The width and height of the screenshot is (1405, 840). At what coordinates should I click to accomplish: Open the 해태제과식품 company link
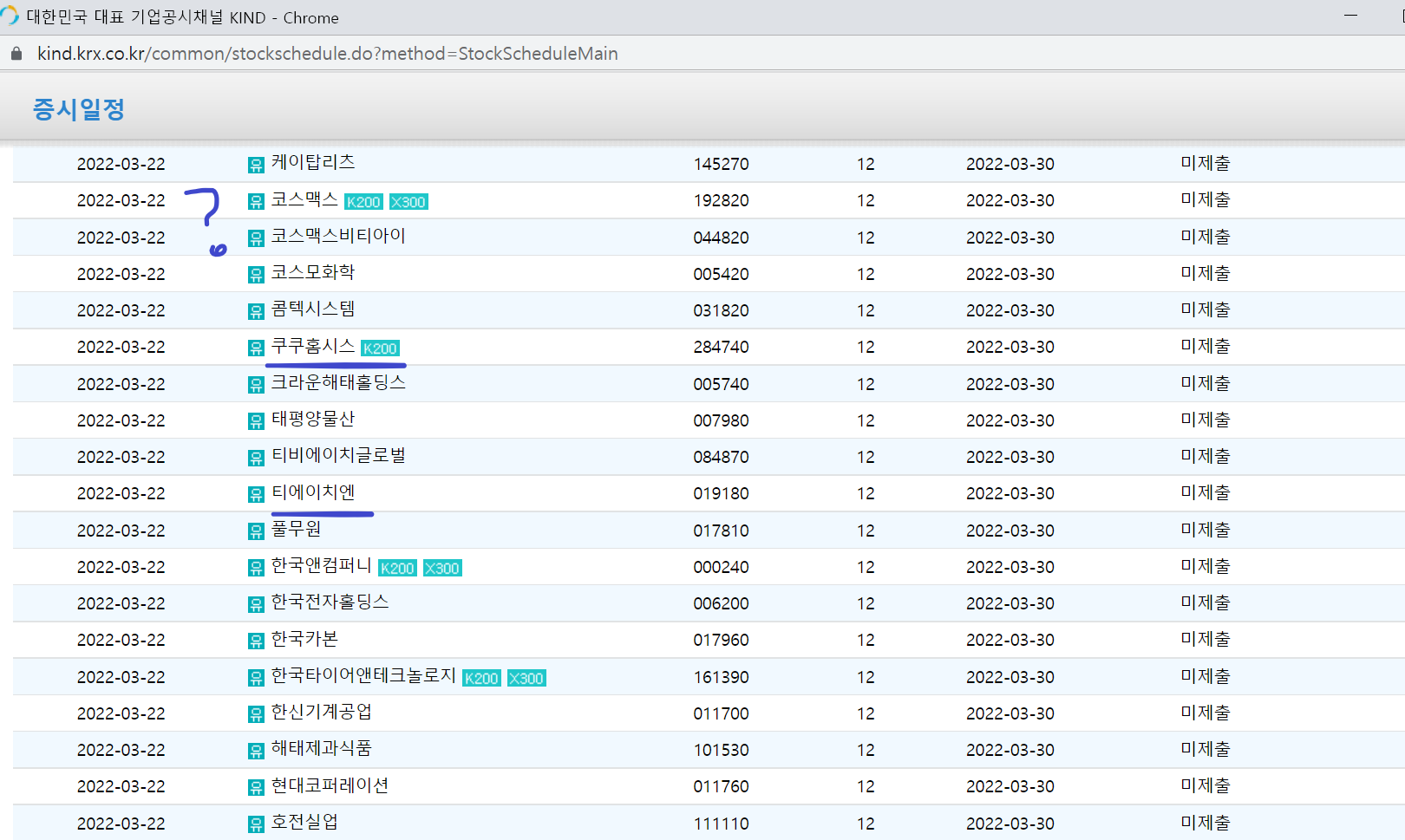322,748
